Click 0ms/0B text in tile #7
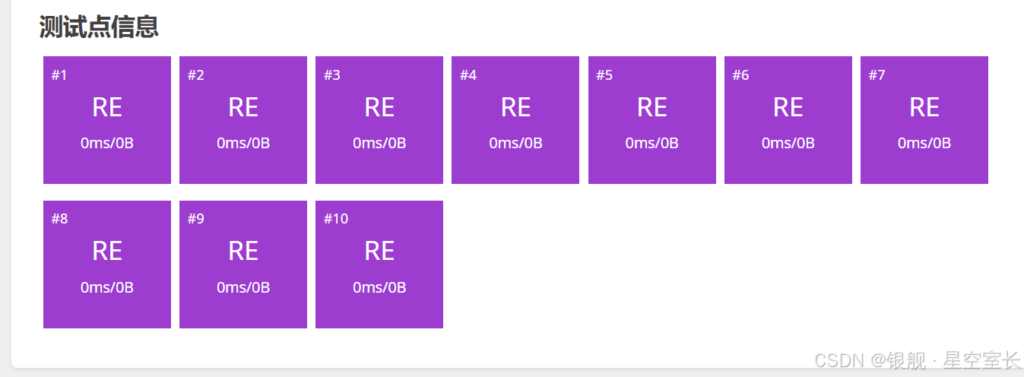1024x377 pixels. click(x=924, y=143)
